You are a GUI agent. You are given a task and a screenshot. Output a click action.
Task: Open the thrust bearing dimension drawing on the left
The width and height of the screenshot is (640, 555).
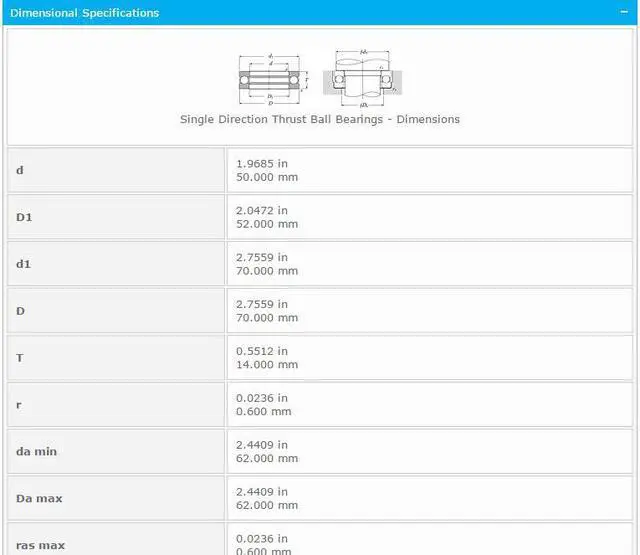[273, 79]
